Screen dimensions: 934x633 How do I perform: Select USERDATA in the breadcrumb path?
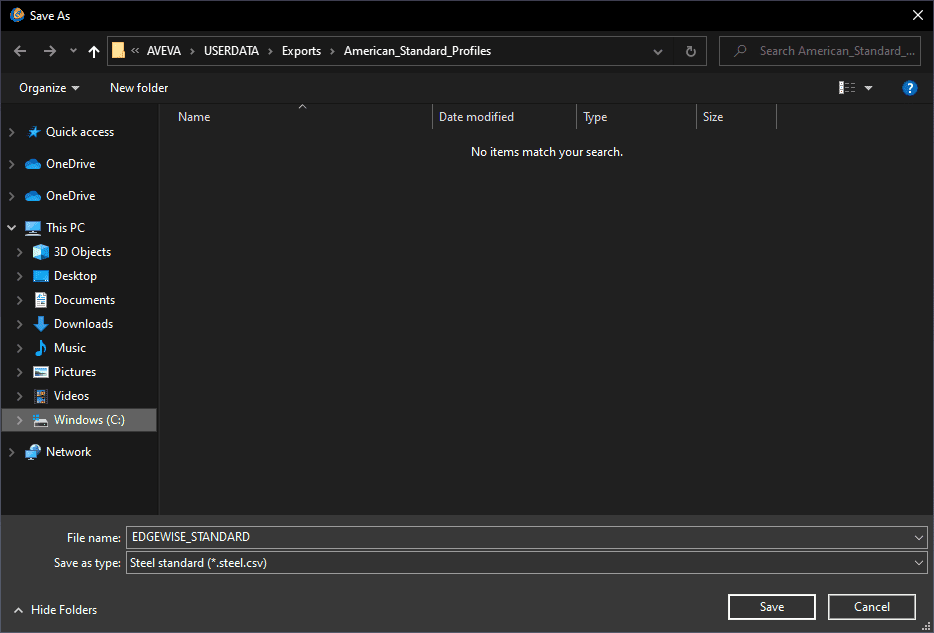click(x=231, y=51)
